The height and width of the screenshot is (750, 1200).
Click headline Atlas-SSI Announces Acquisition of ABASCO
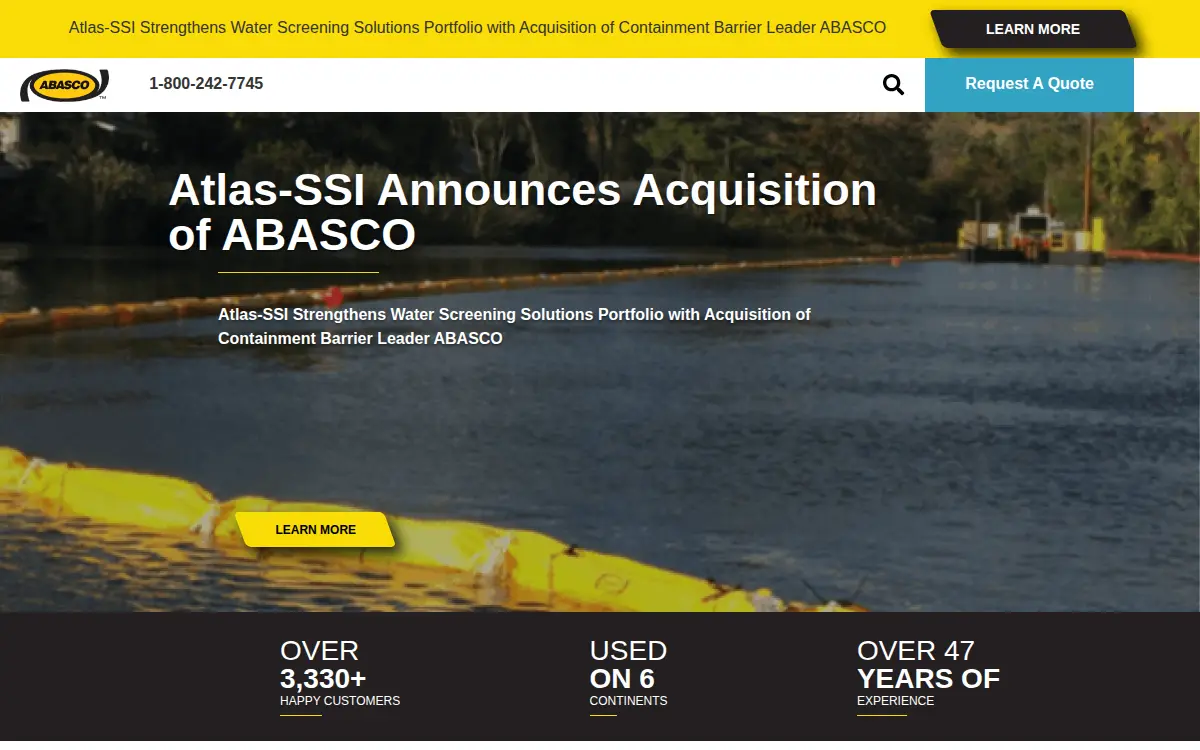[x=522, y=212]
